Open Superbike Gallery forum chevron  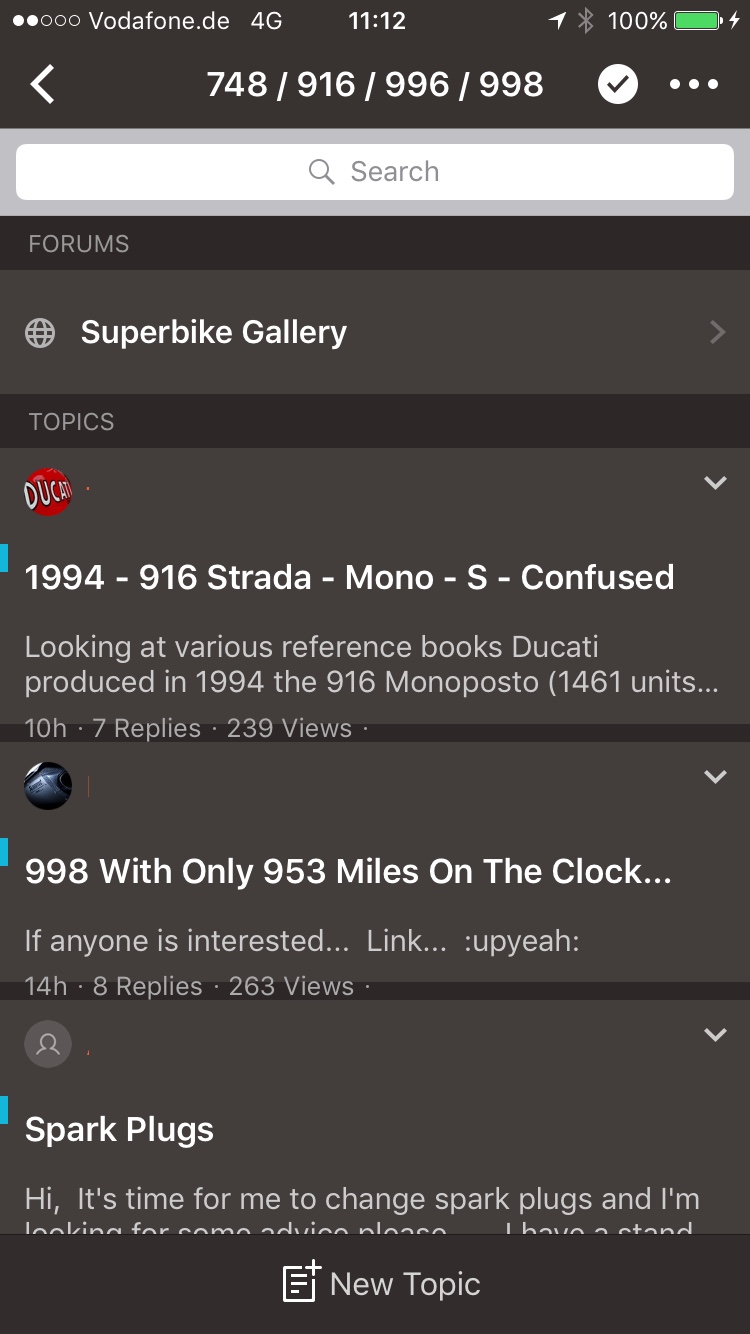click(x=717, y=332)
